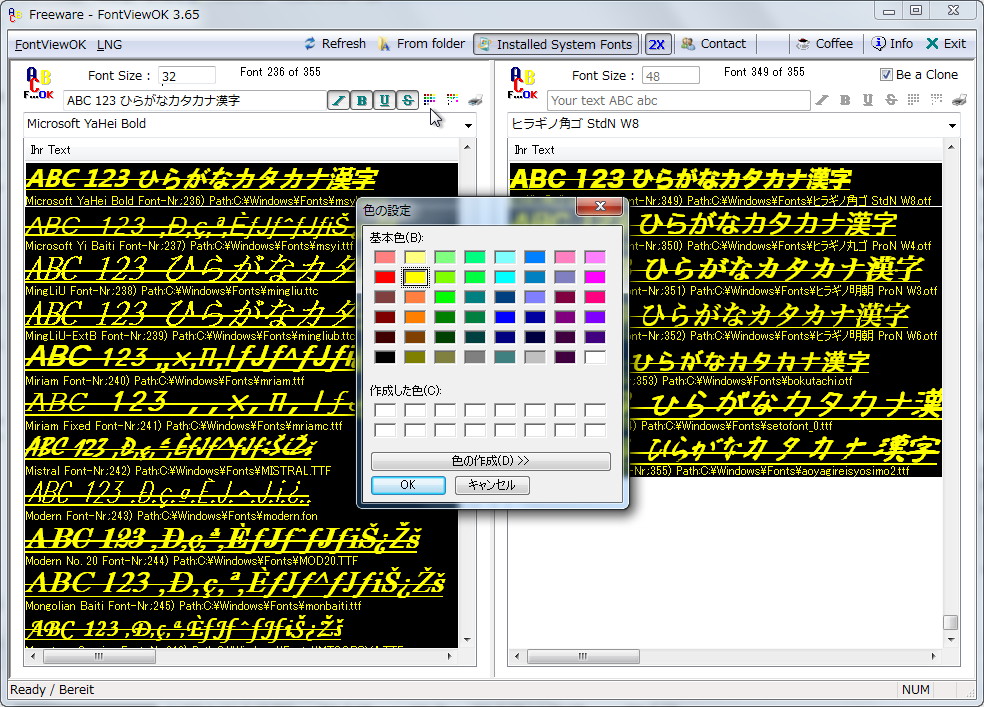Click the Mongolian Baiti font label
984x707 pixels.
click(193, 606)
